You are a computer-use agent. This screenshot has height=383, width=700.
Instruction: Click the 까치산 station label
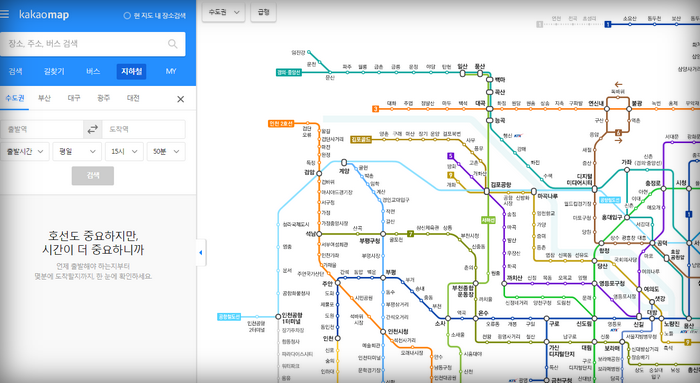(514, 278)
